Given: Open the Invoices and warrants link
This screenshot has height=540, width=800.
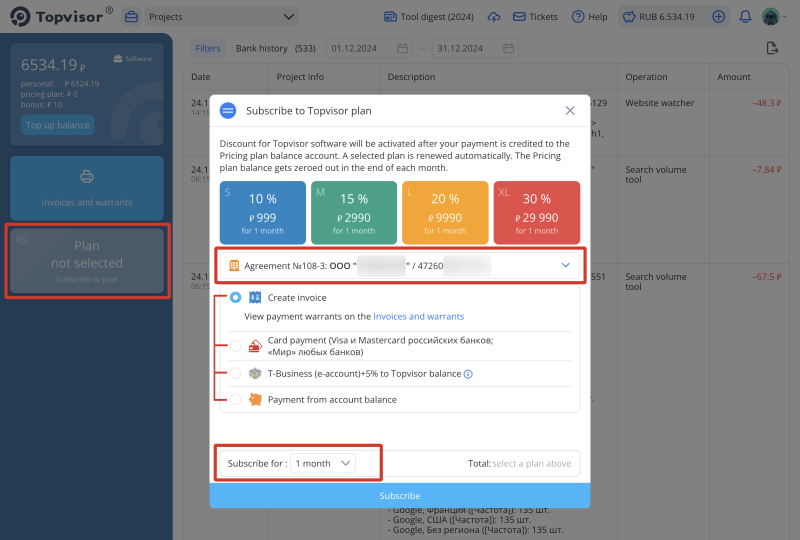Looking at the screenshot, I should point(418,316).
